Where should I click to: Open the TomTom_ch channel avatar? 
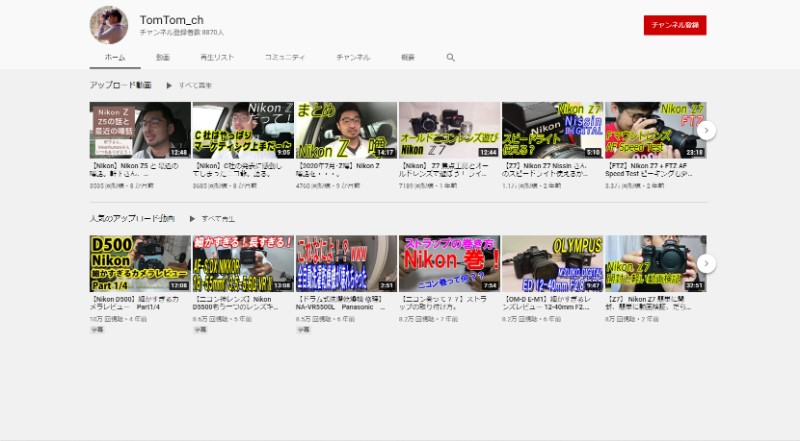coord(109,25)
